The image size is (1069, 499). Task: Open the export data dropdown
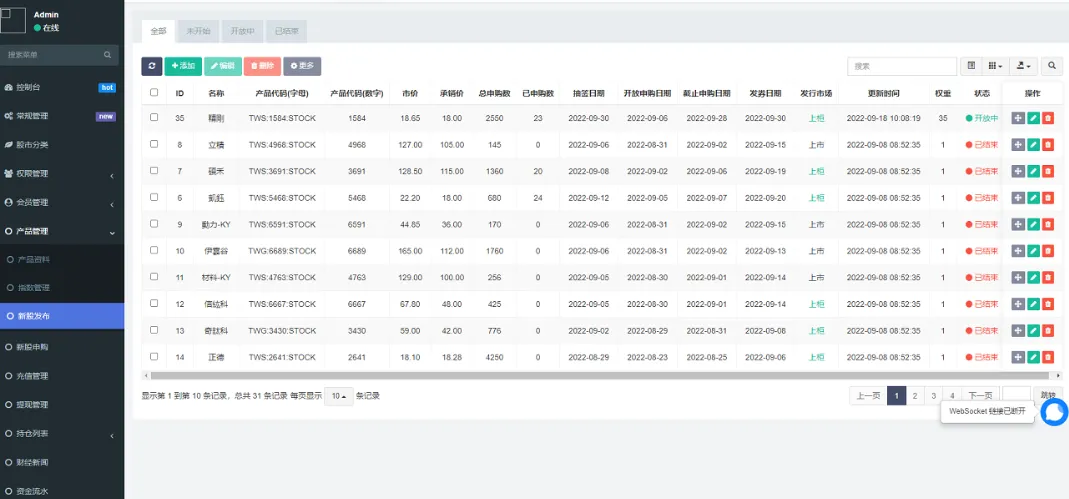click(1023, 66)
